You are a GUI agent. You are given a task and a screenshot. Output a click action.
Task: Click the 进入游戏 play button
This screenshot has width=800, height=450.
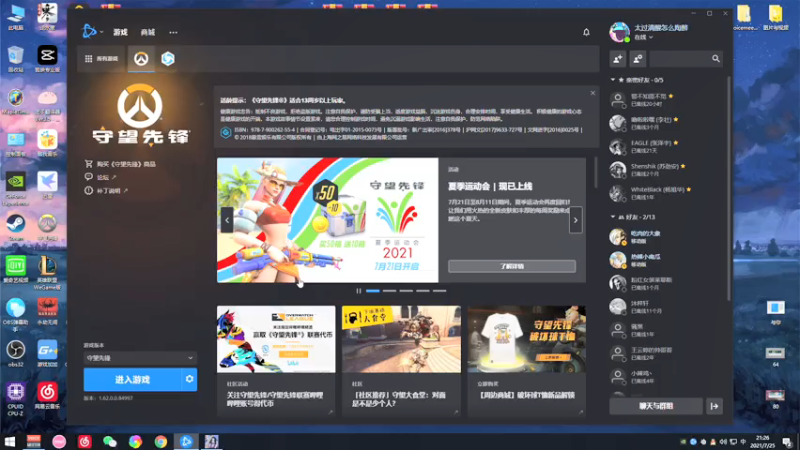[x=133, y=380]
